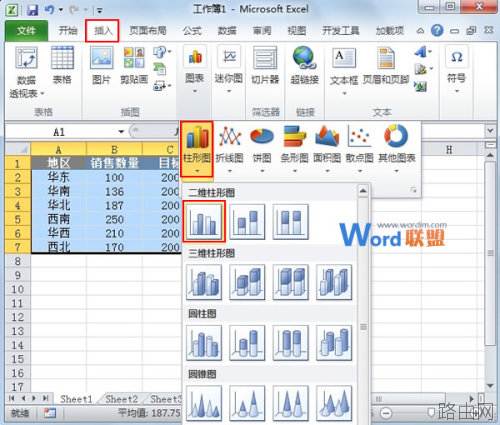Minimize the ribbon with the caret
Viewport: 500px width, 425px height.
420,31
